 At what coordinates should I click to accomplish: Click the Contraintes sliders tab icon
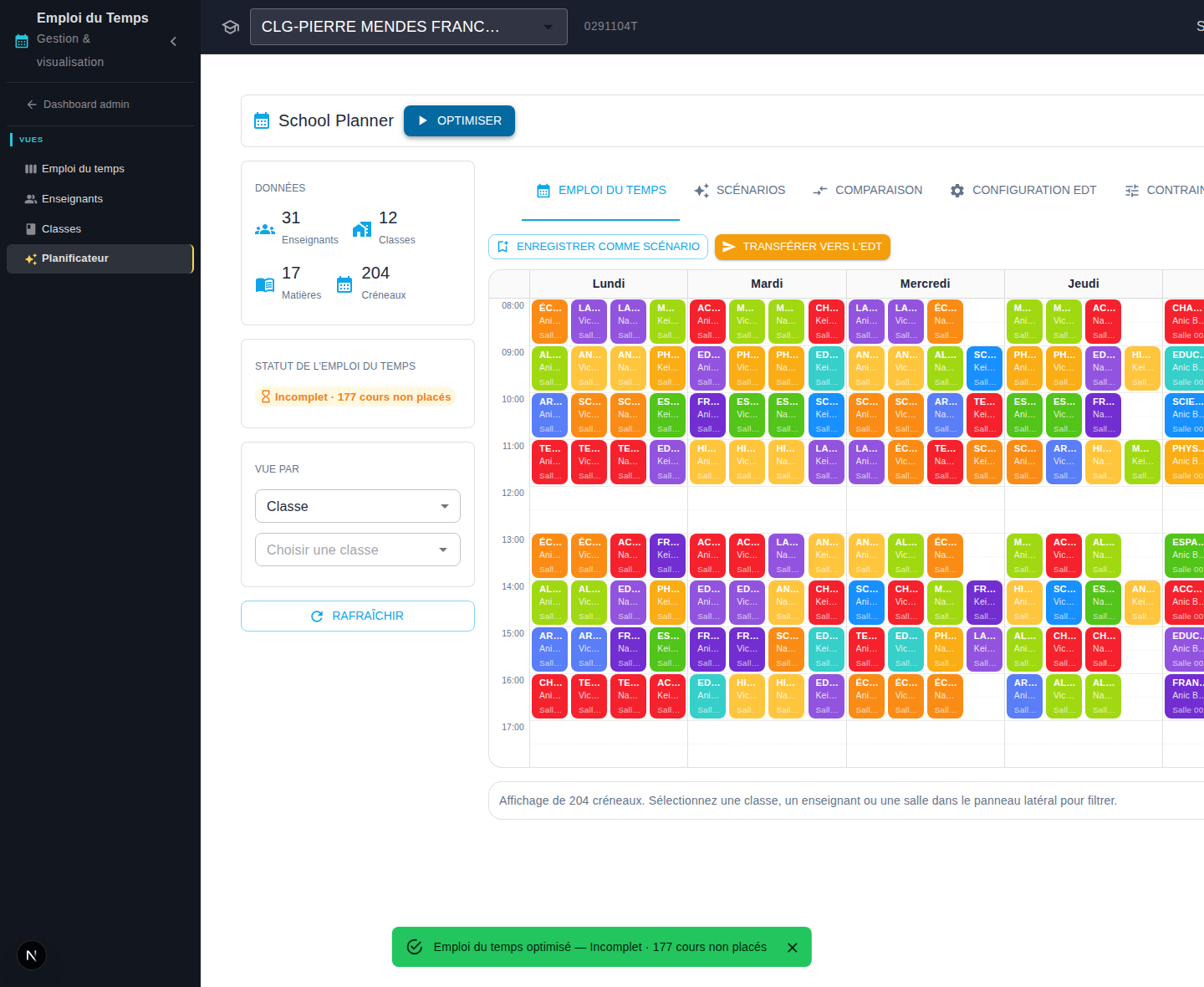1132,191
